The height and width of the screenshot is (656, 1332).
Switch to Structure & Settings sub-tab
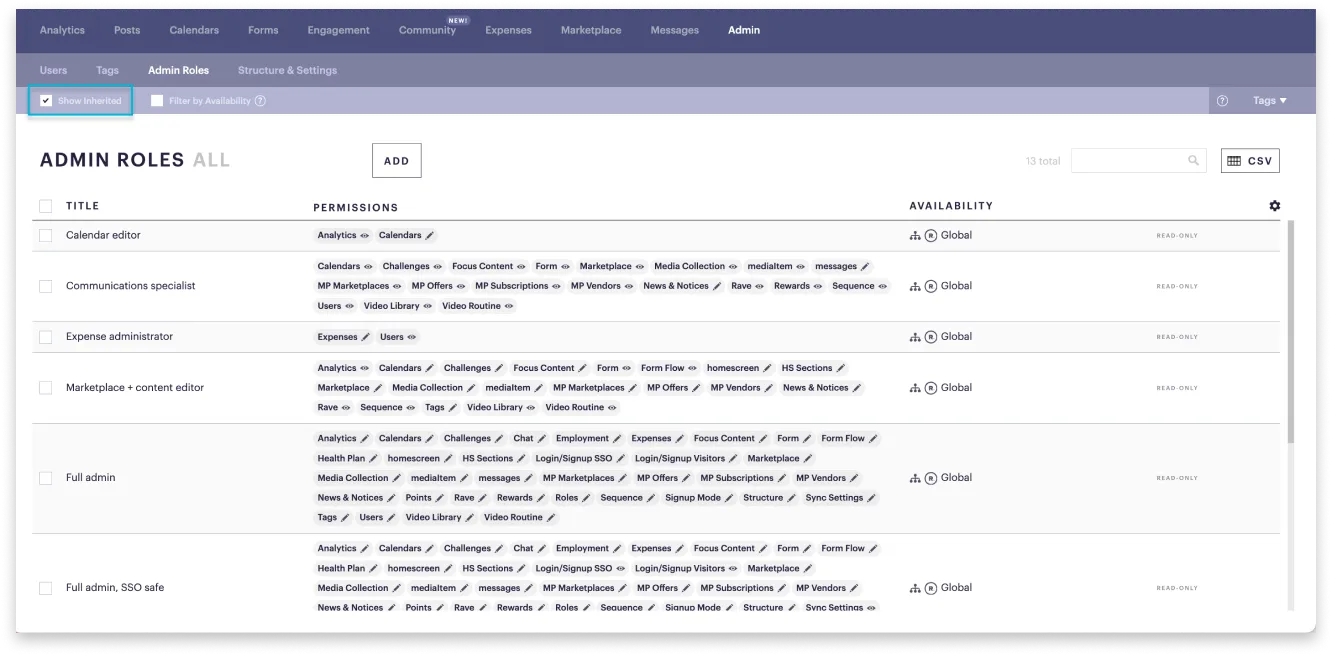[x=287, y=71]
